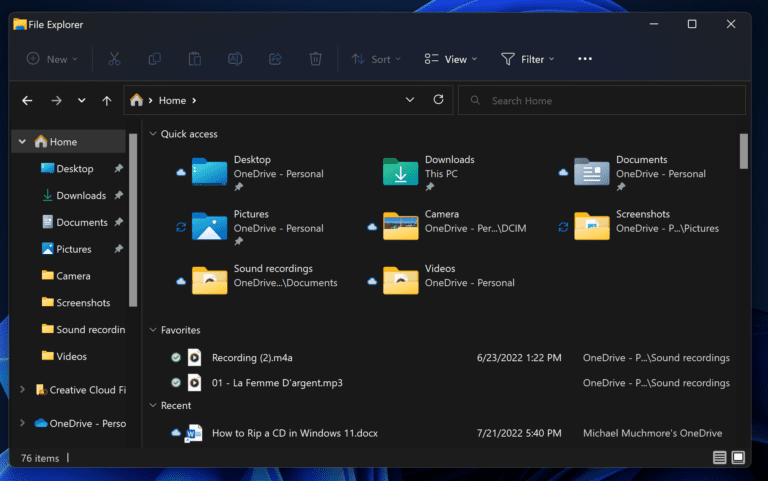This screenshot has height=481, width=768.
Task: Open the See more ellipsis menu
Action: (x=585, y=59)
